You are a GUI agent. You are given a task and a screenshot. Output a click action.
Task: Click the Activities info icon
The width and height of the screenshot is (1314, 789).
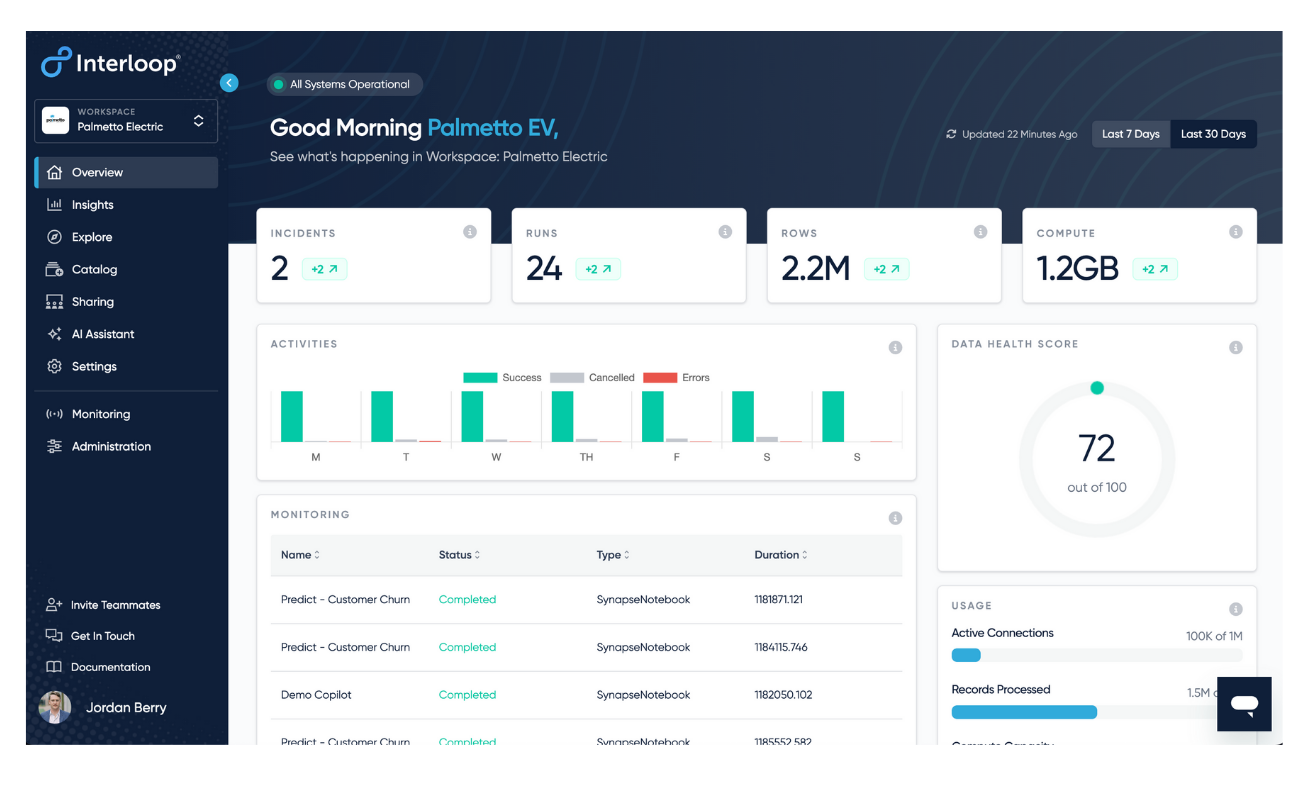coord(895,348)
